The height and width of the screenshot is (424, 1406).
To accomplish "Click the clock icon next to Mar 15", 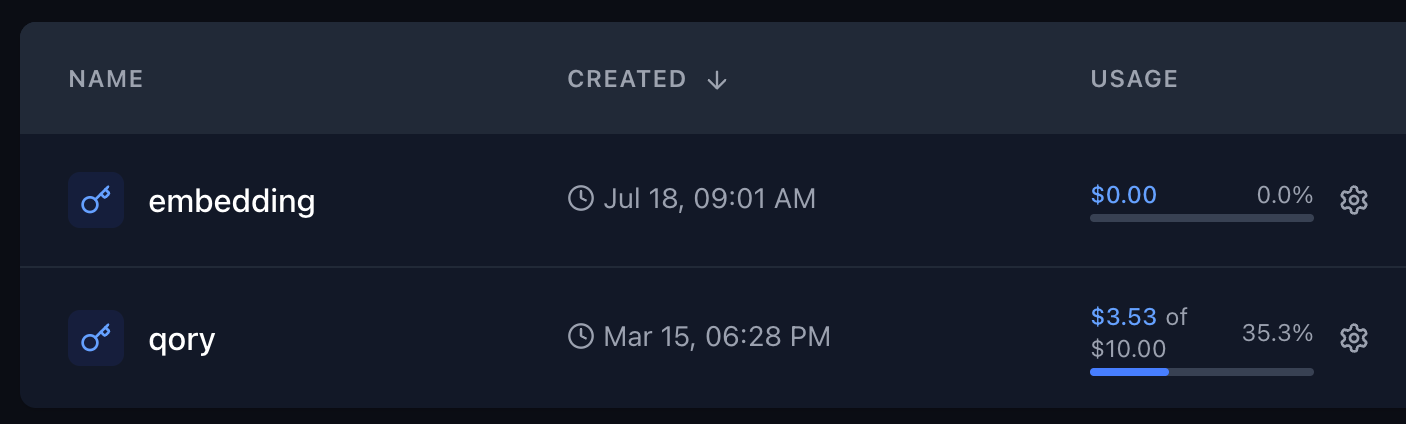I will (580, 336).
